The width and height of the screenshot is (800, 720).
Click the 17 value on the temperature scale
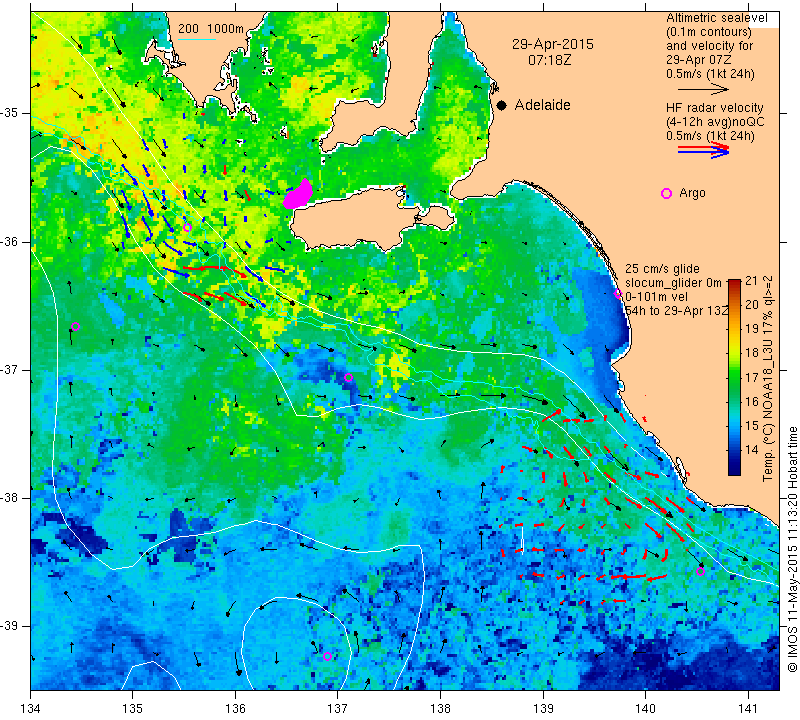[x=752, y=377]
